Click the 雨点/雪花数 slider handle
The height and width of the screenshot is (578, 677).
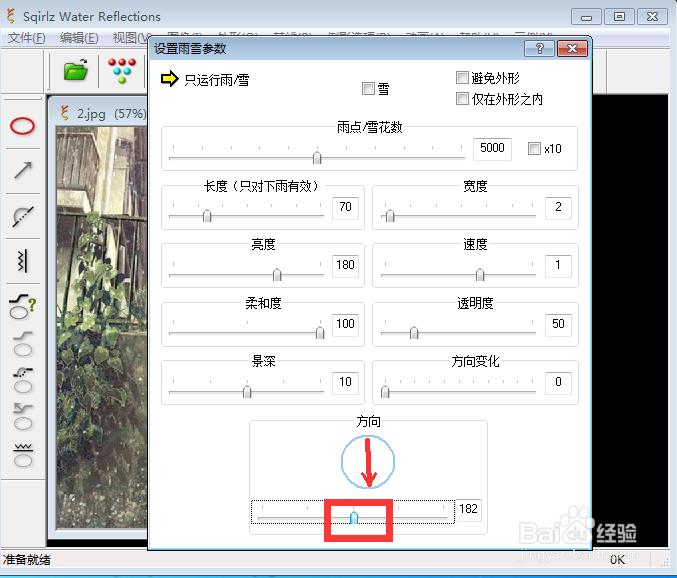(317, 158)
